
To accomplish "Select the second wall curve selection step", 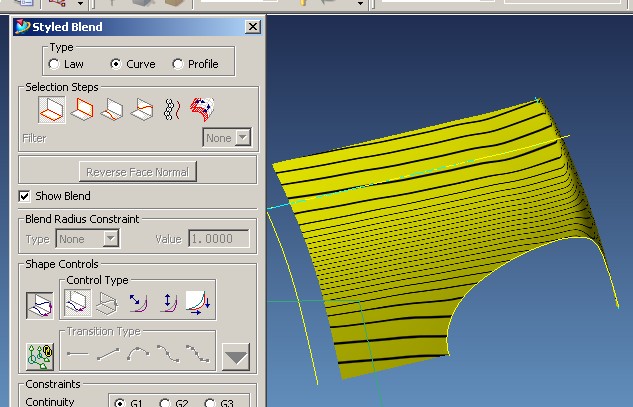I will (142, 109).
